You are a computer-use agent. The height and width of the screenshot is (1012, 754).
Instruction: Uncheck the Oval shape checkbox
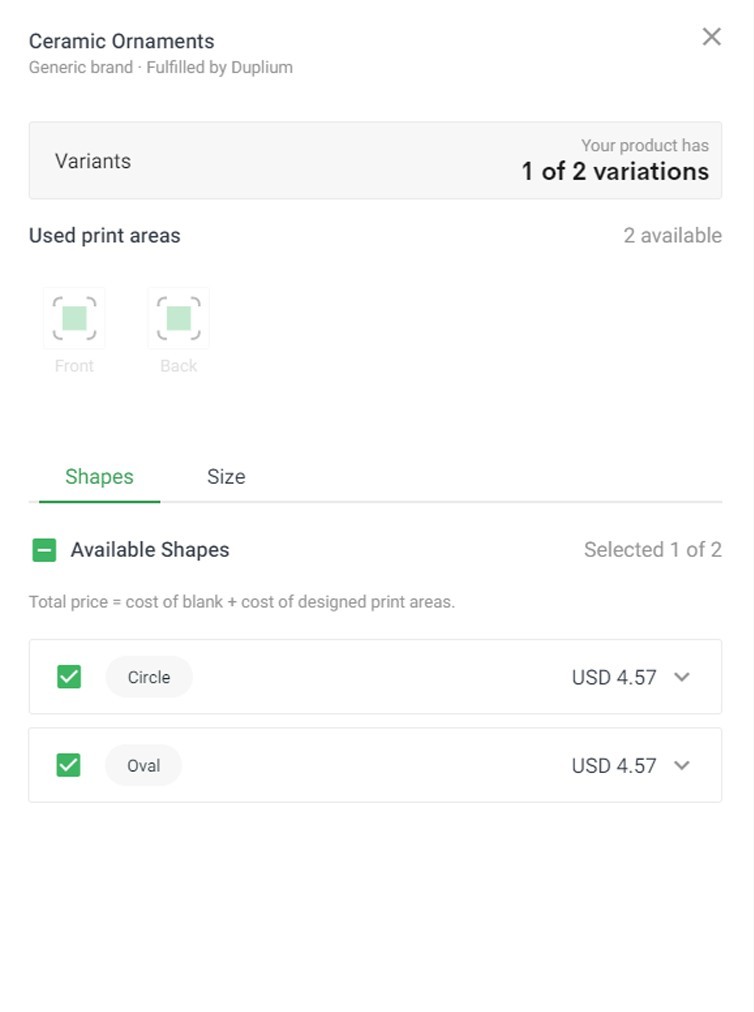click(x=68, y=765)
